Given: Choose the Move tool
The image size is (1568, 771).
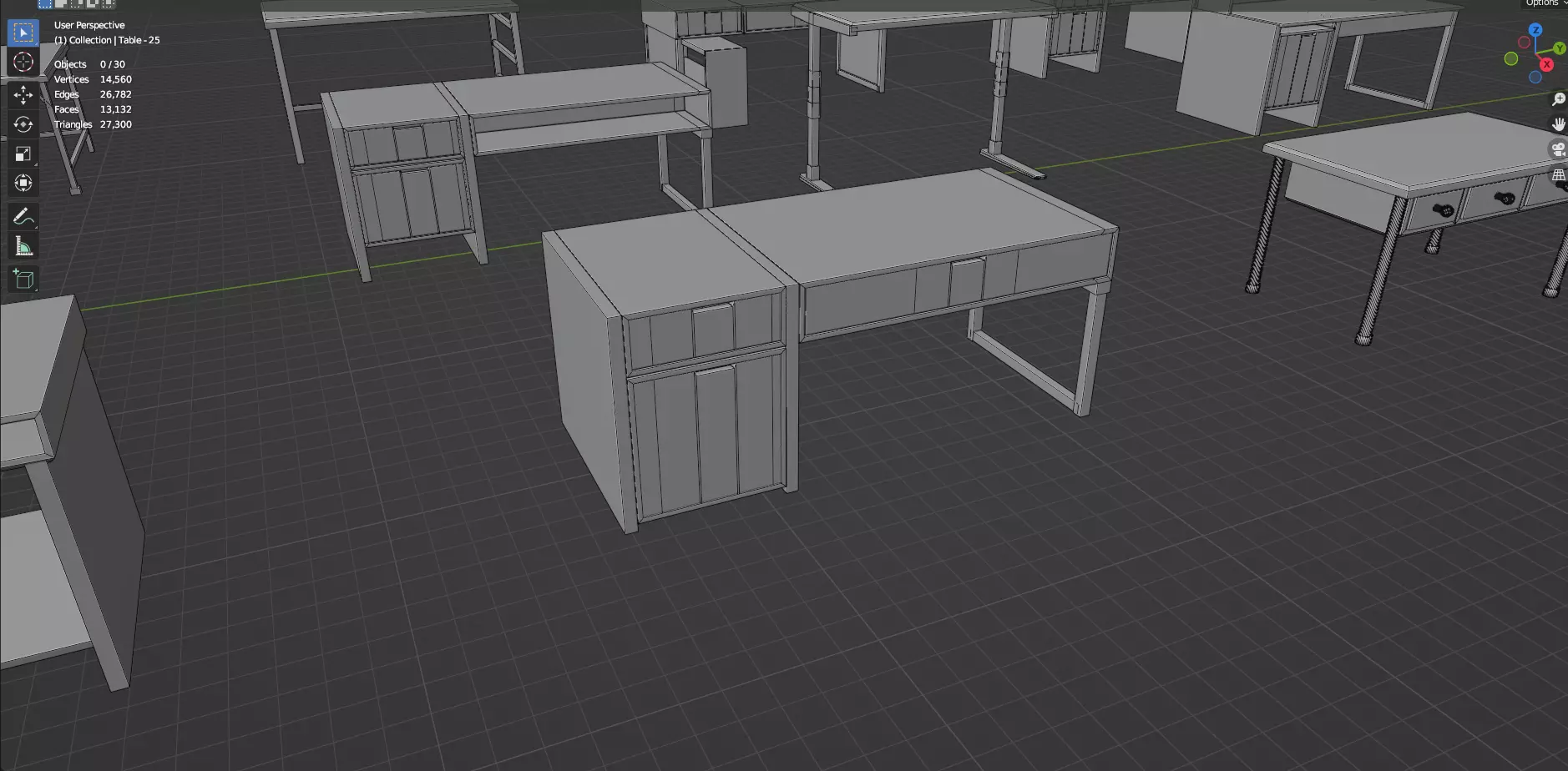Looking at the screenshot, I should click(x=23, y=95).
